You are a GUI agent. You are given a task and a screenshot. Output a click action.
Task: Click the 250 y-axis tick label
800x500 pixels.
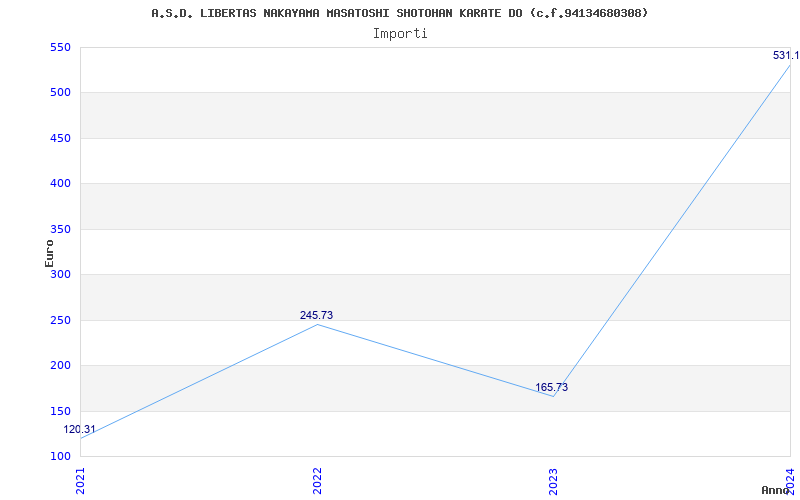60,320
